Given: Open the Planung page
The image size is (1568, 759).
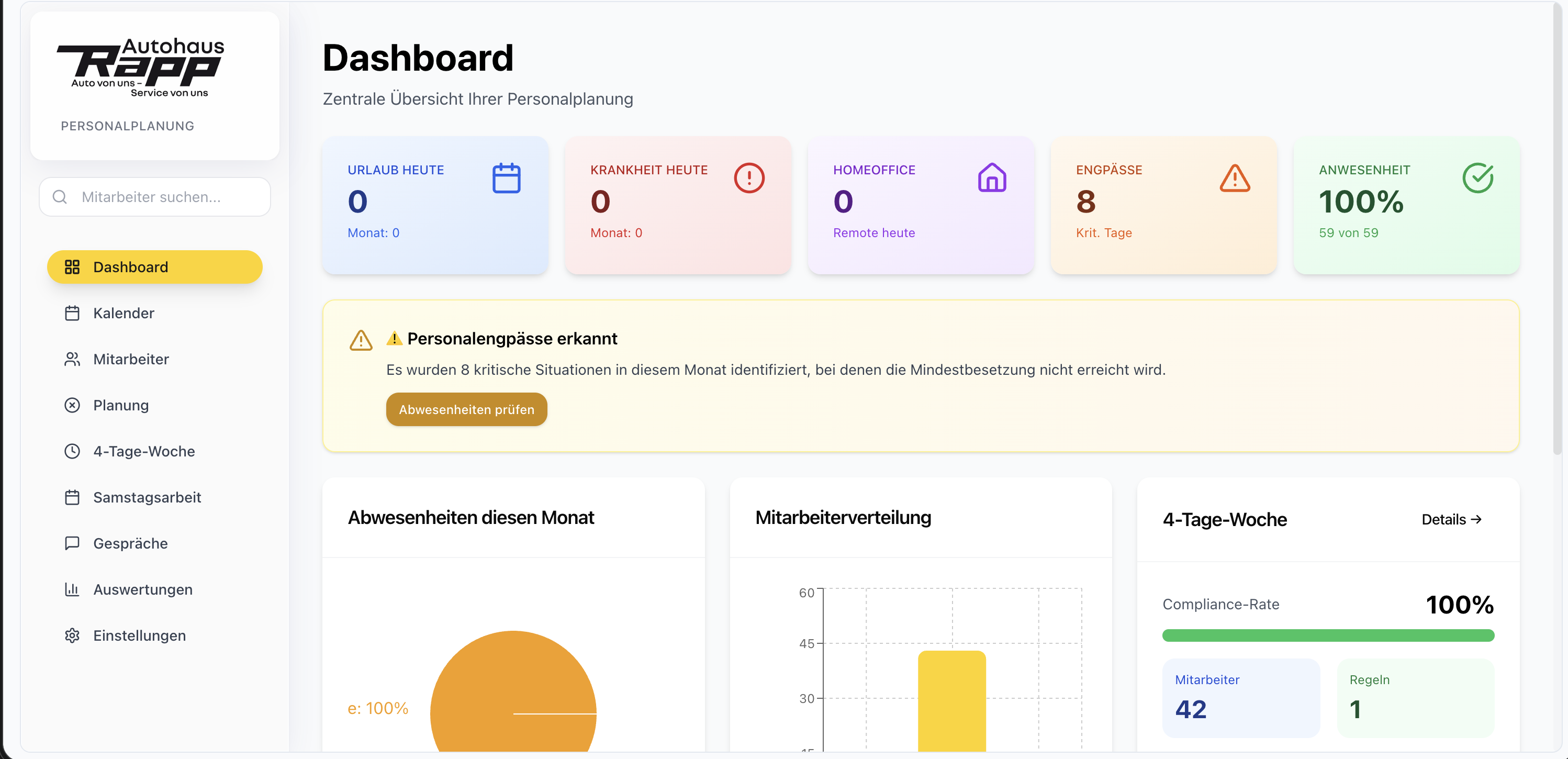Looking at the screenshot, I should 120,405.
